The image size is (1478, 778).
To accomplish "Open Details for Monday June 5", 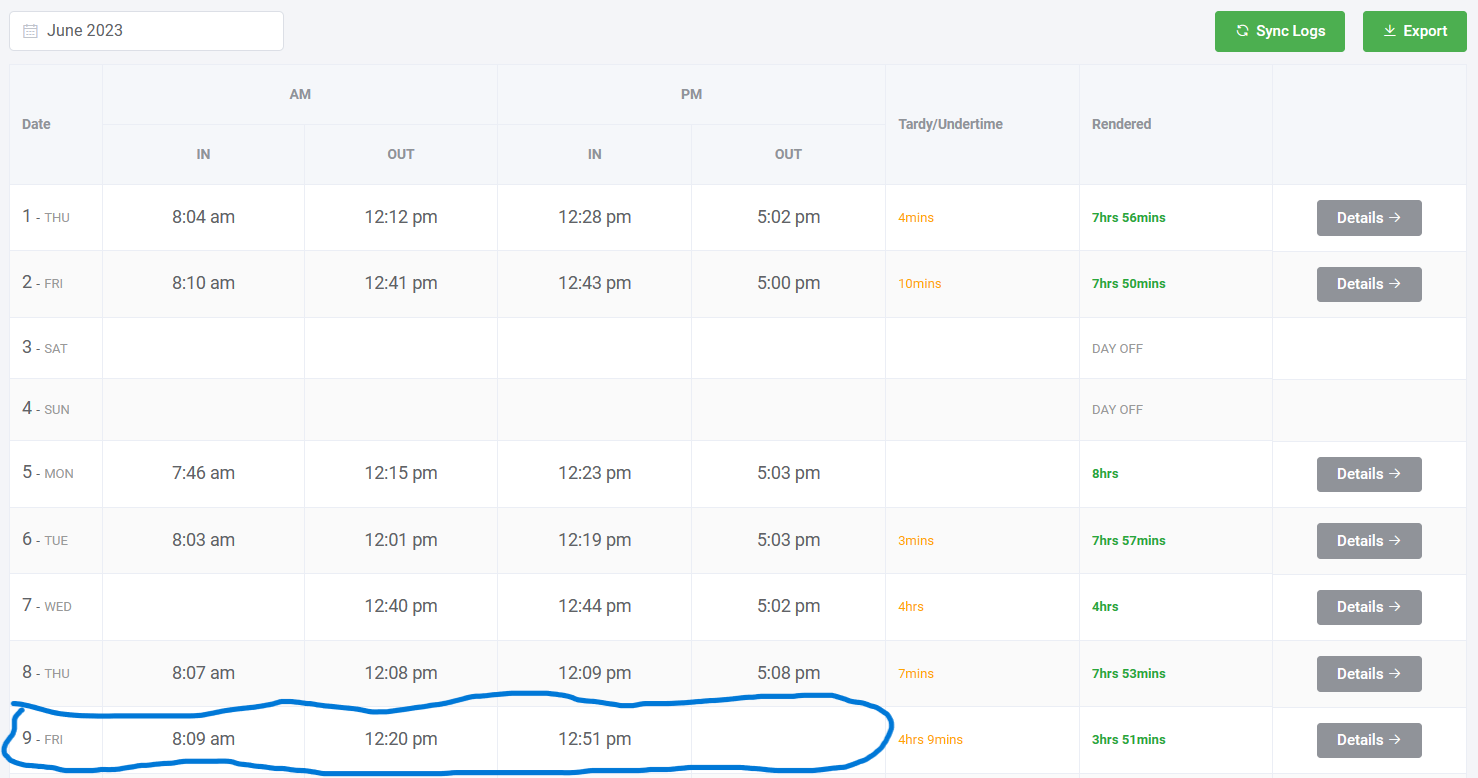I will coord(1368,474).
